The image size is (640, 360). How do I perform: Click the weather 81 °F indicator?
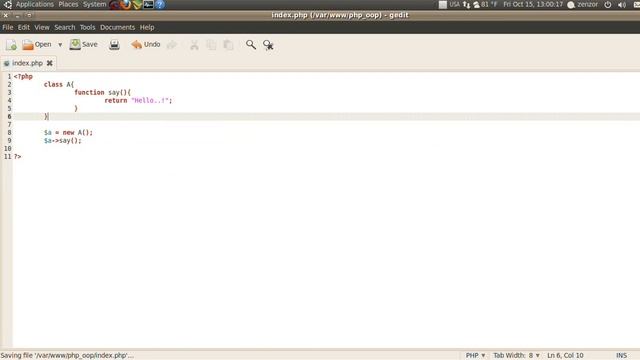point(485,4)
